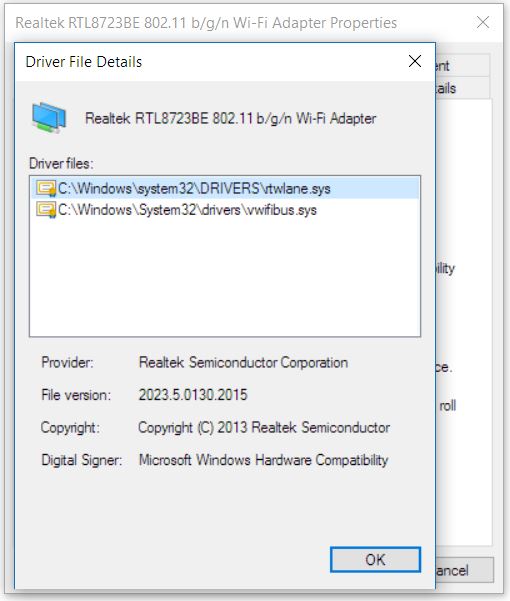The image size is (510, 601).
Task: Click the partially visible top-row tab behind dialog
Action: click(x=462, y=66)
